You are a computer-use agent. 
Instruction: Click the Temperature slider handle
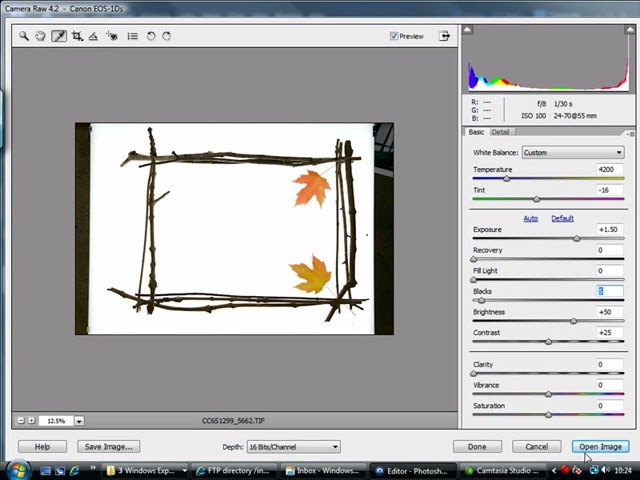507,179
